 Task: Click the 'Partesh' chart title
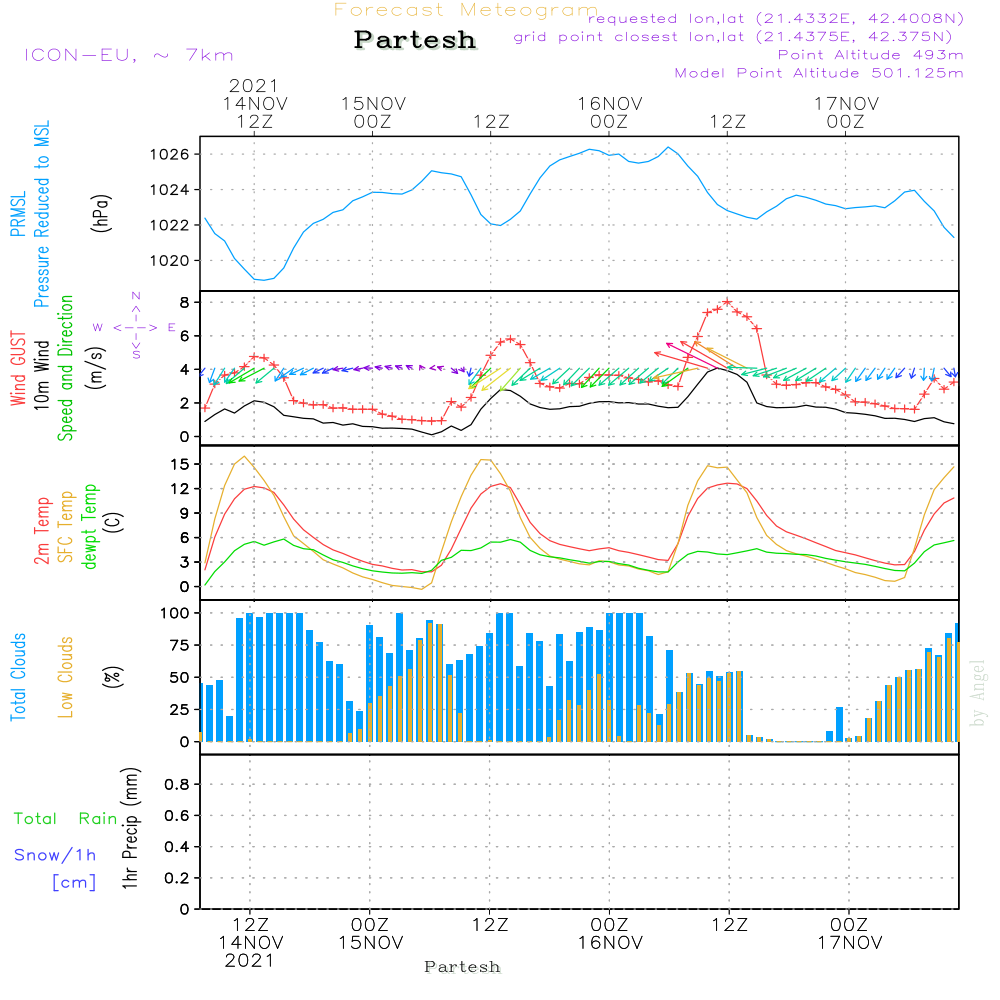[415, 40]
